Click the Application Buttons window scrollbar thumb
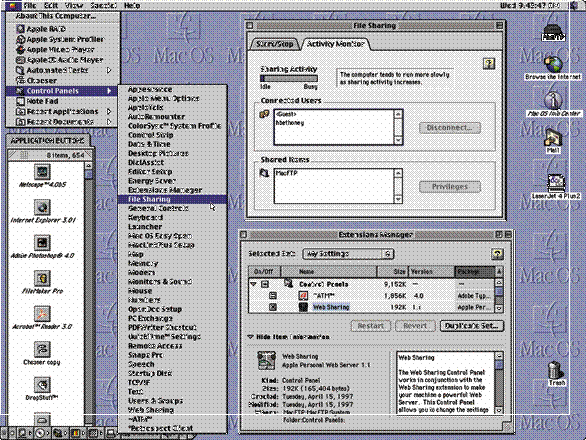586x440 pixels. (89, 175)
